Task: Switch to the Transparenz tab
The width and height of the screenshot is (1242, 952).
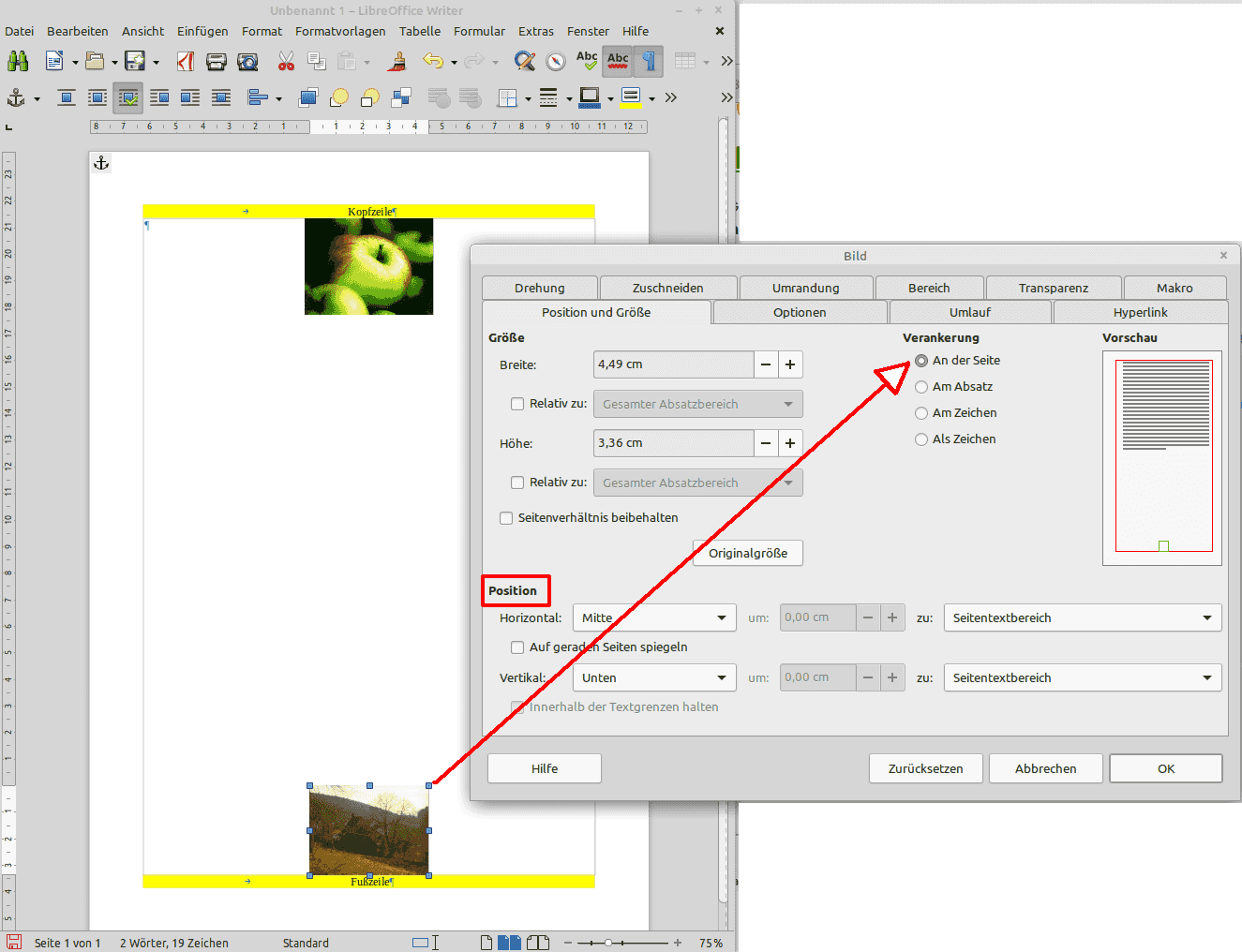Action: click(x=1054, y=288)
